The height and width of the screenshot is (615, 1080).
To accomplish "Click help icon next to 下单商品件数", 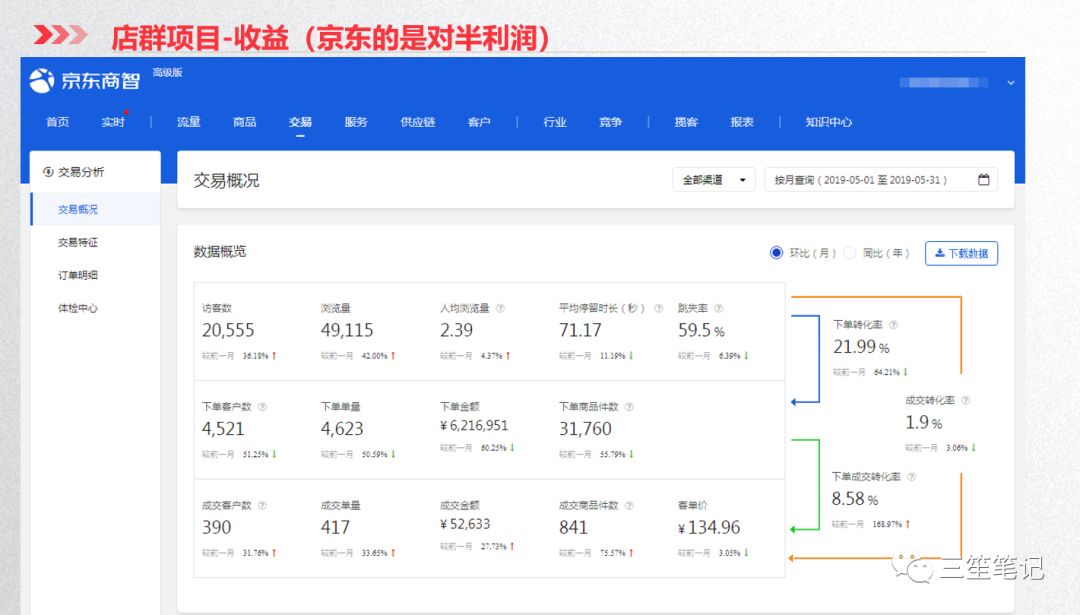I will (629, 407).
